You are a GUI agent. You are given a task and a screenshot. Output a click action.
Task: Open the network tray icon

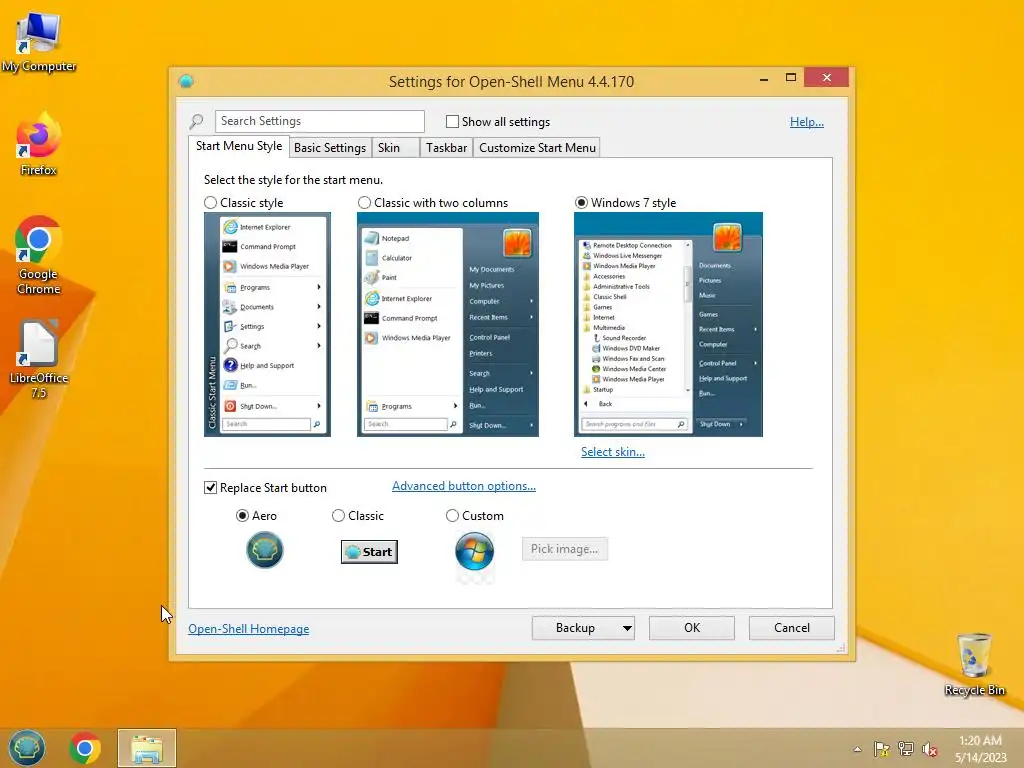(906, 749)
